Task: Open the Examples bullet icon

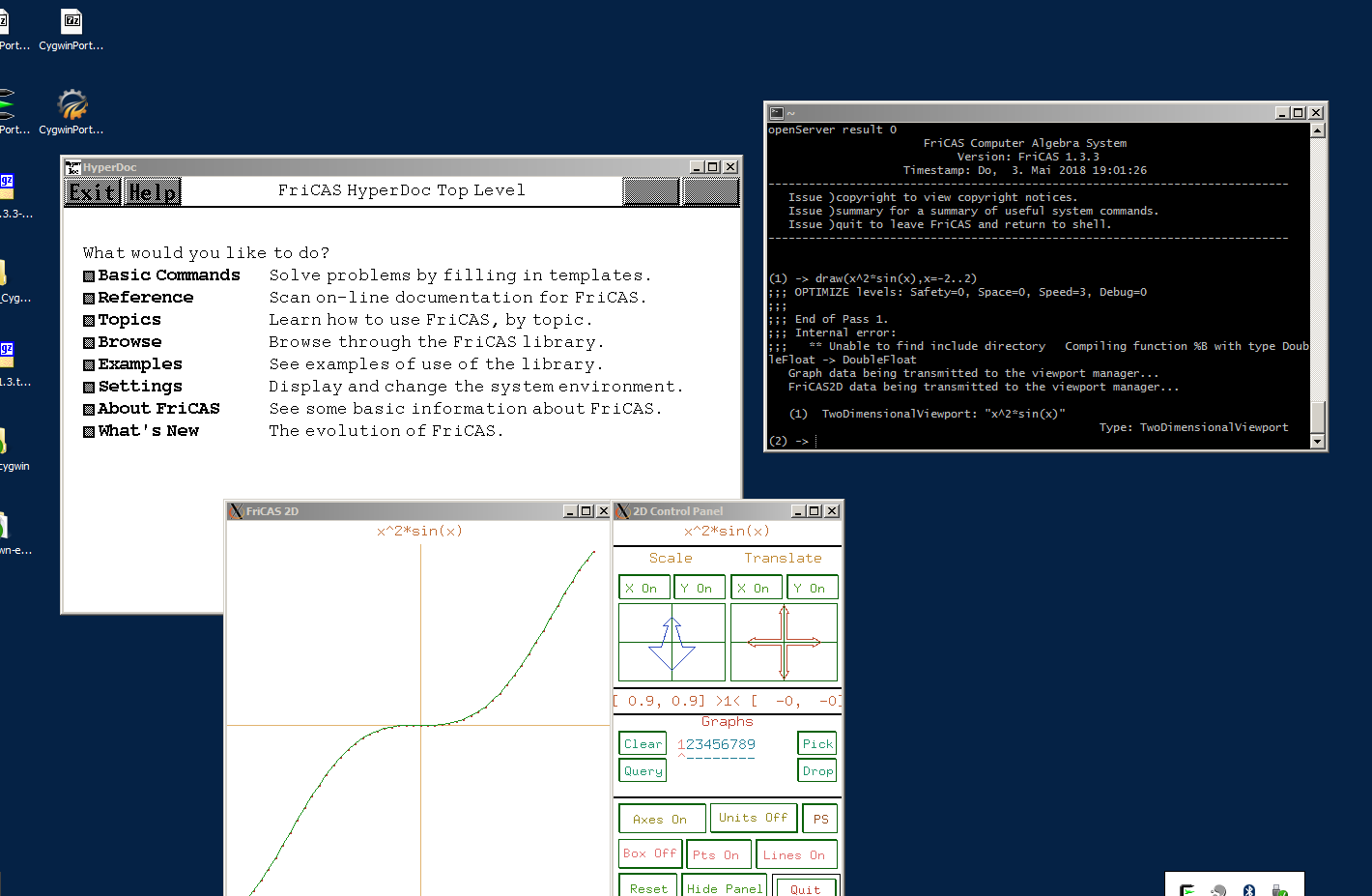Action: point(89,365)
